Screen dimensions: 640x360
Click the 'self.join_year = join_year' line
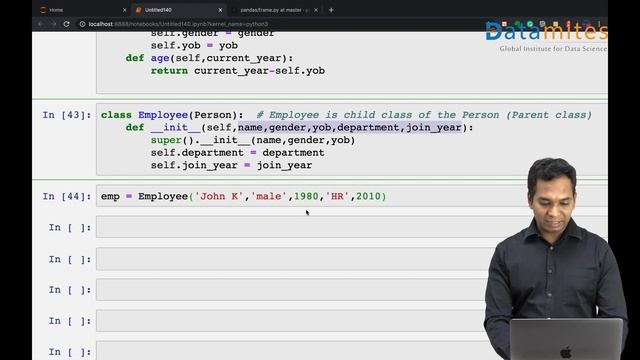click(231, 165)
